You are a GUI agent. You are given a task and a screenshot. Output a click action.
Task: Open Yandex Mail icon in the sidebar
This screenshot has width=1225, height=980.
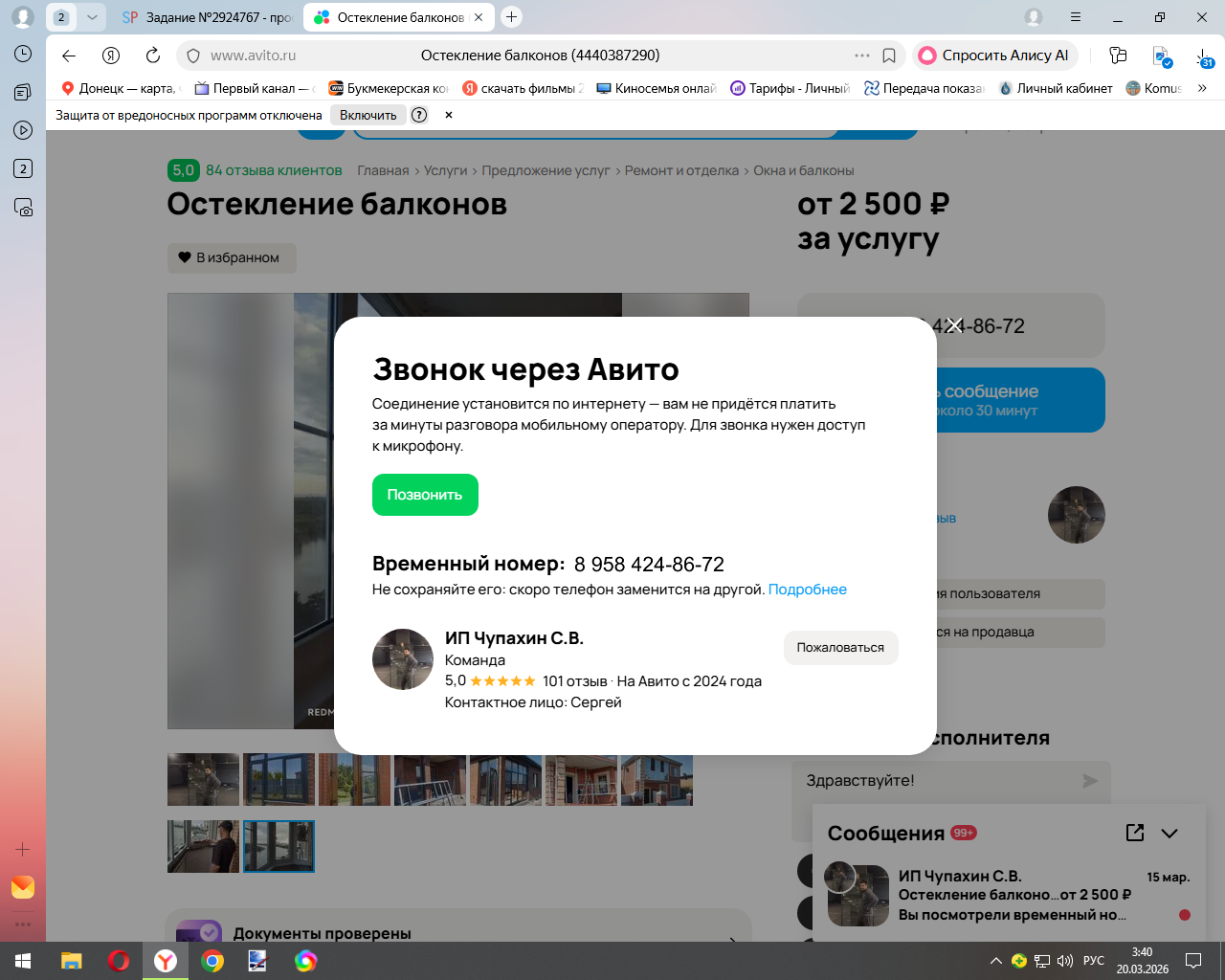point(23,887)
